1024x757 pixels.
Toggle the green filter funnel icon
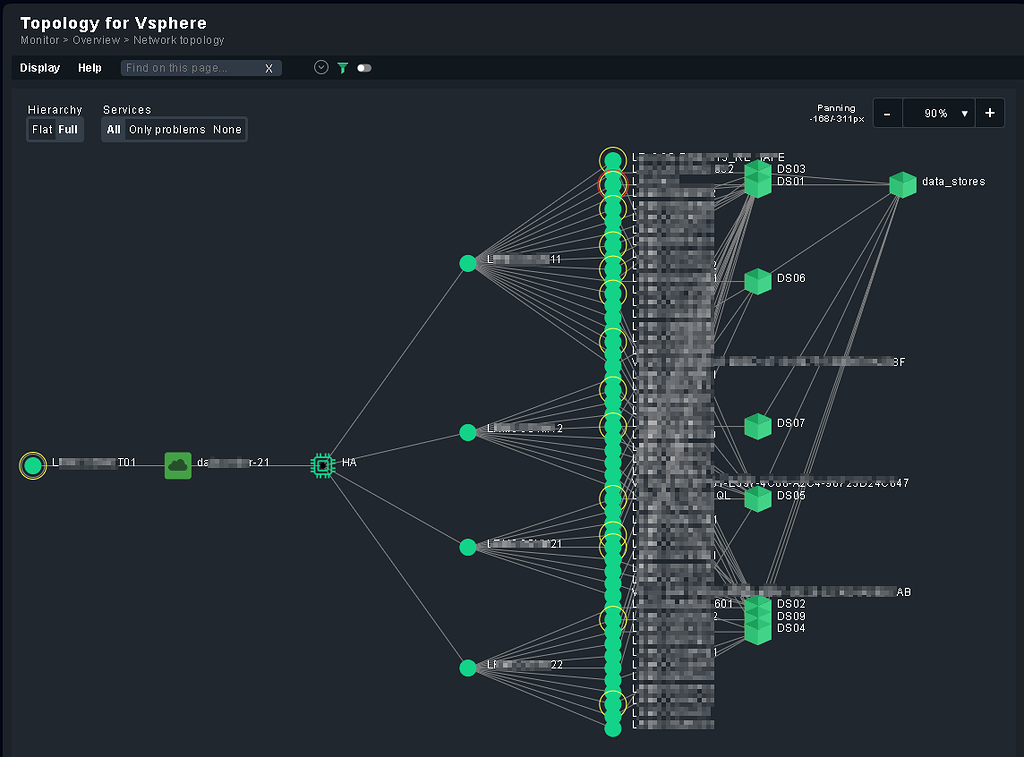point(342,68)
